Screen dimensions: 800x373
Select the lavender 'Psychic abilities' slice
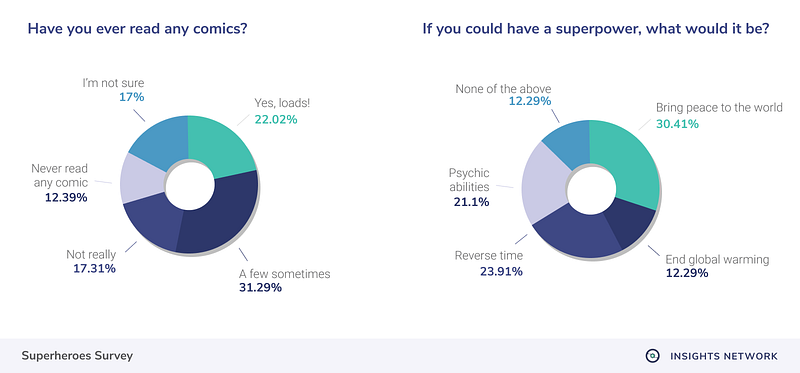pos(543,184)
